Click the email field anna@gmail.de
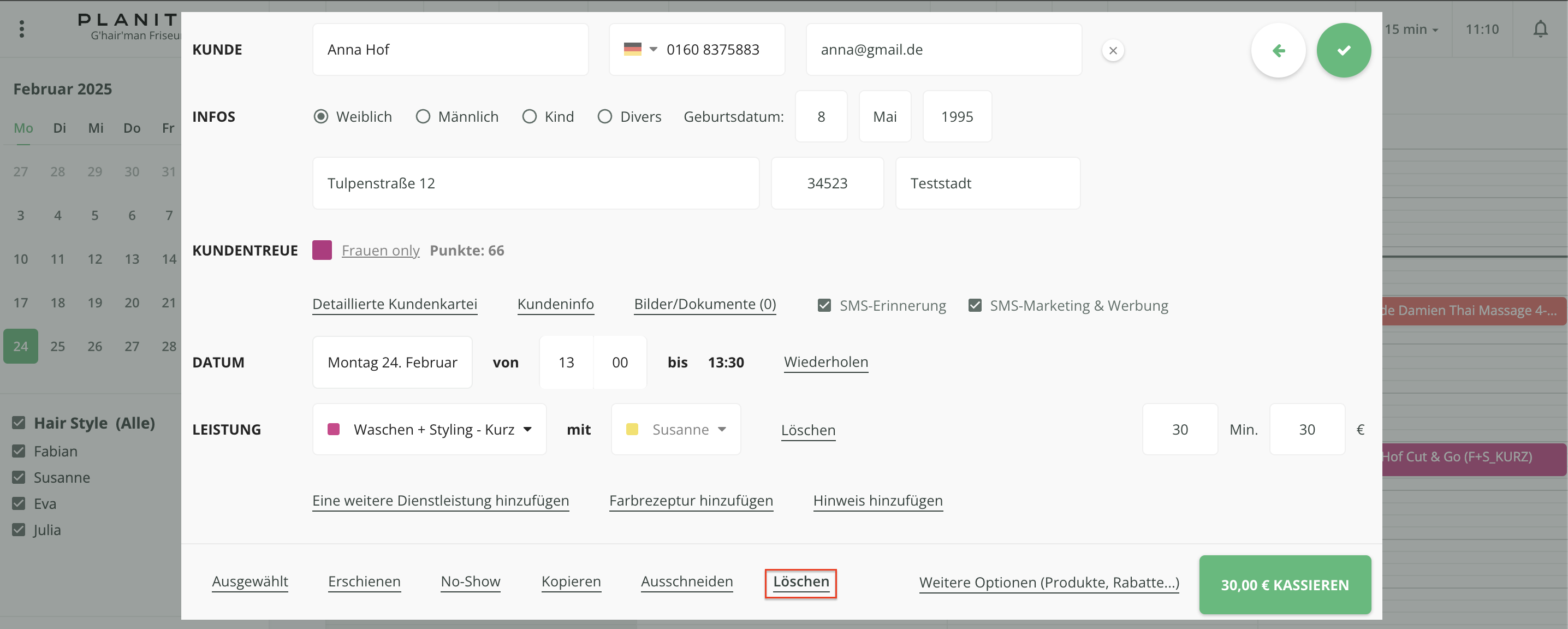 (943, 49)
